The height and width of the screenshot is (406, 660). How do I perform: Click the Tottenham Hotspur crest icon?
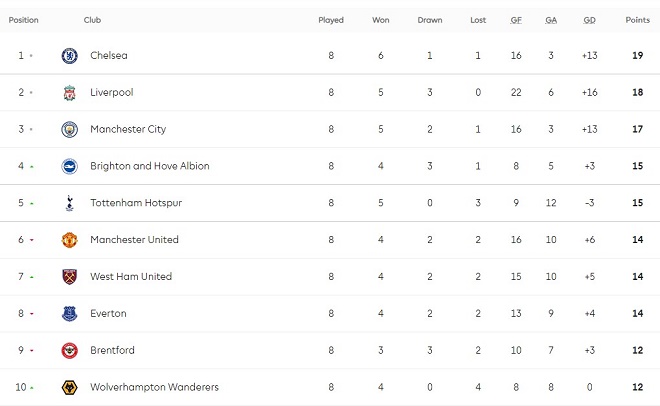(69, 203)
